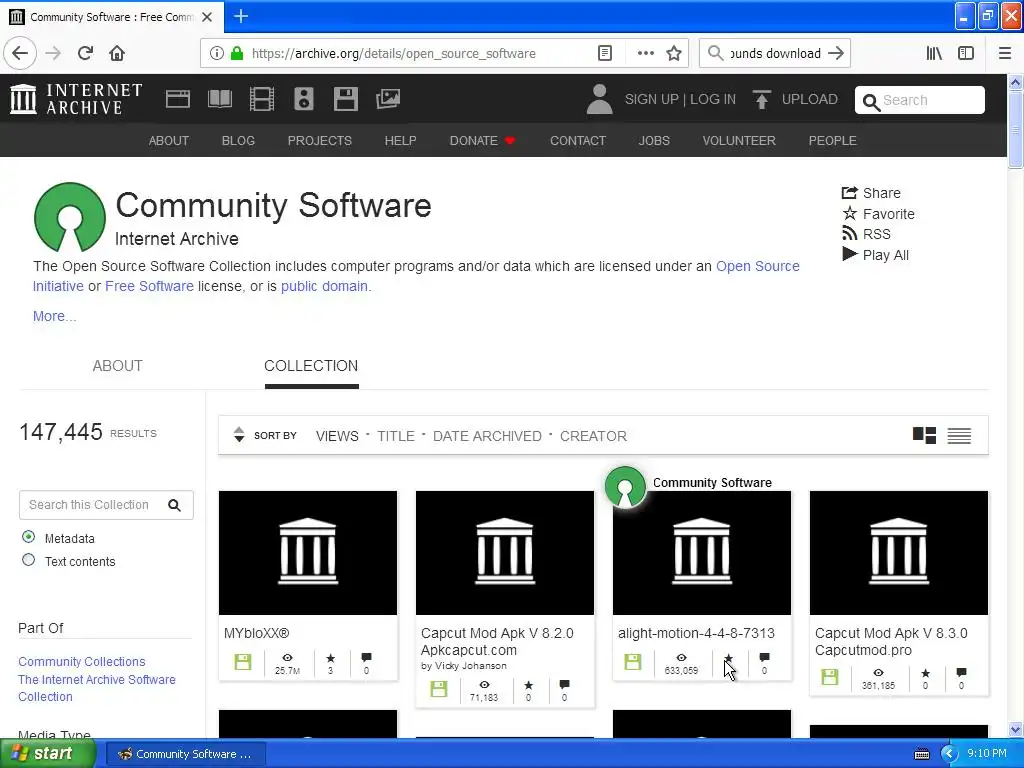The height and width of the screenshot is (768, 1024).
Task: Sort results by DATE ARCHIVED
Action: [x=487, y=436]
